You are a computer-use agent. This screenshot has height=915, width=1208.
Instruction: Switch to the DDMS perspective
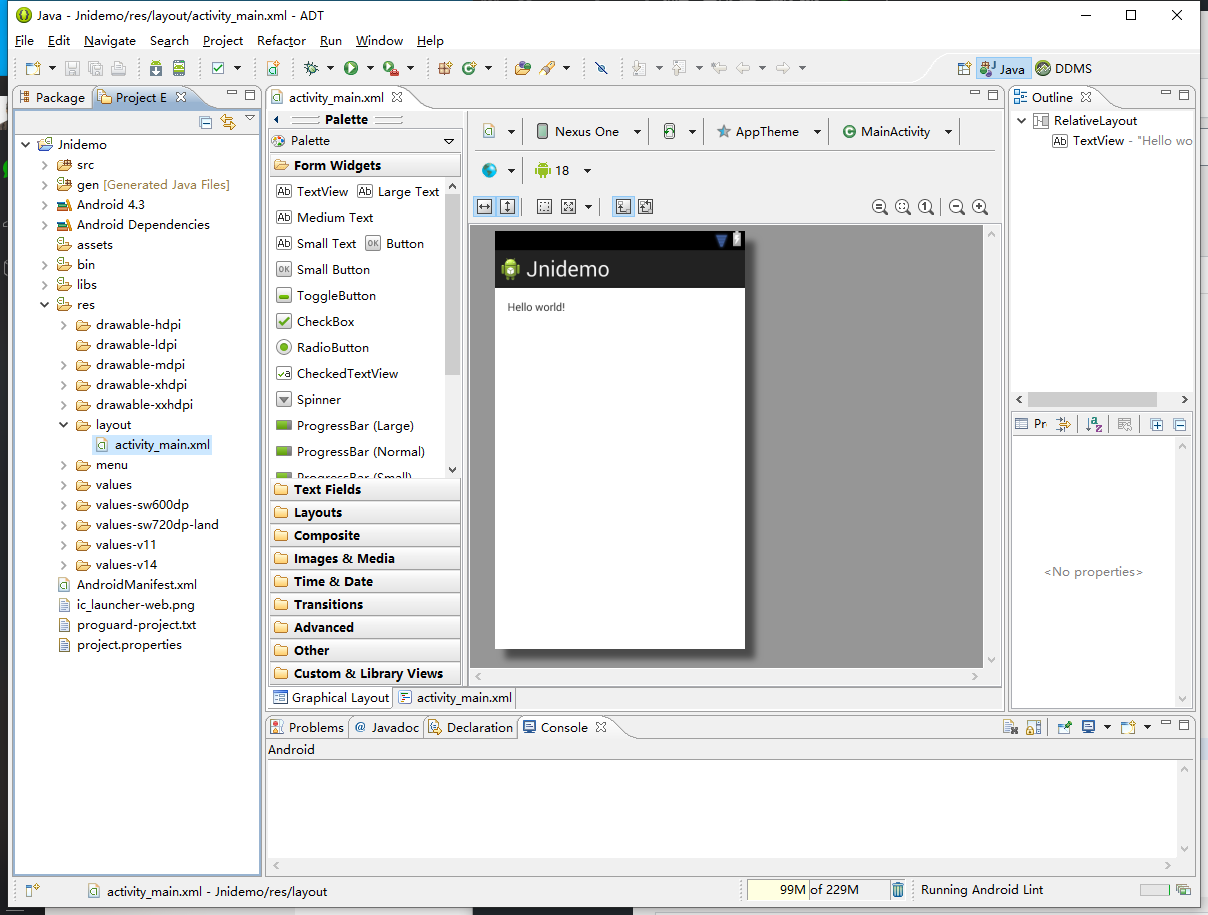(1064, 69)
